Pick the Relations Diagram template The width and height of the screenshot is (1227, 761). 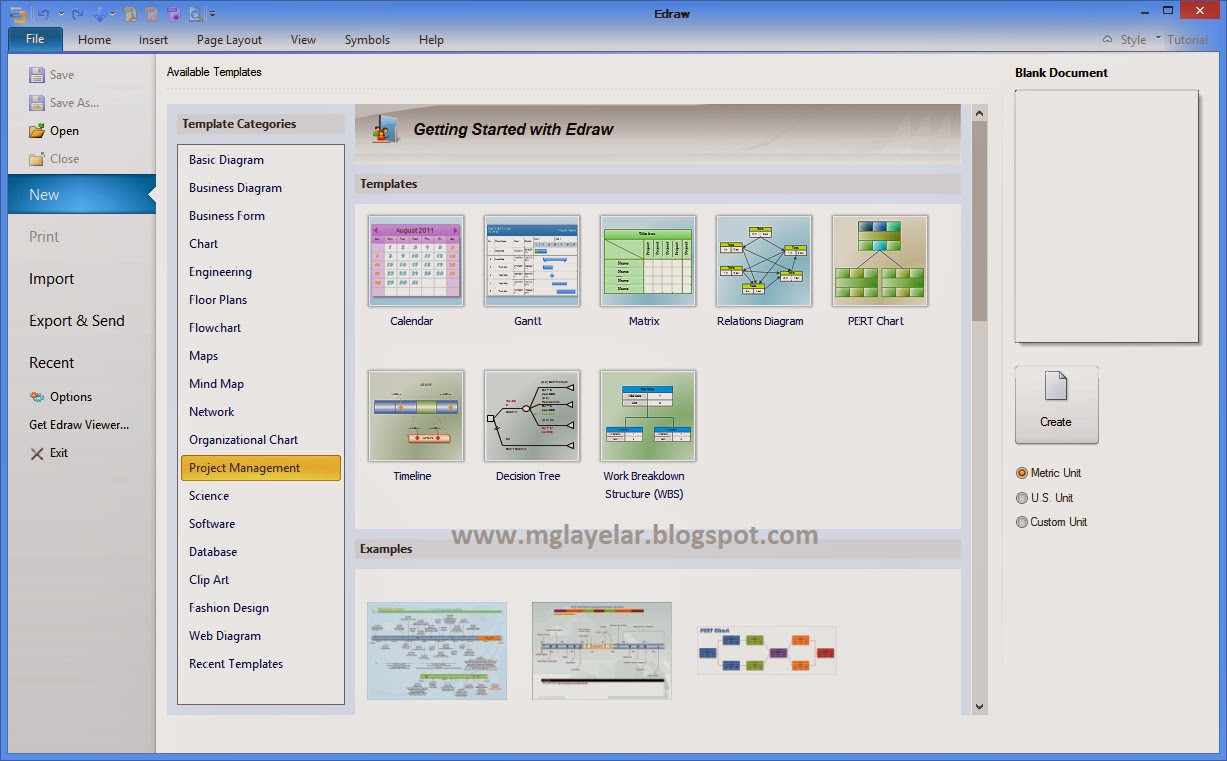point(763,261)
